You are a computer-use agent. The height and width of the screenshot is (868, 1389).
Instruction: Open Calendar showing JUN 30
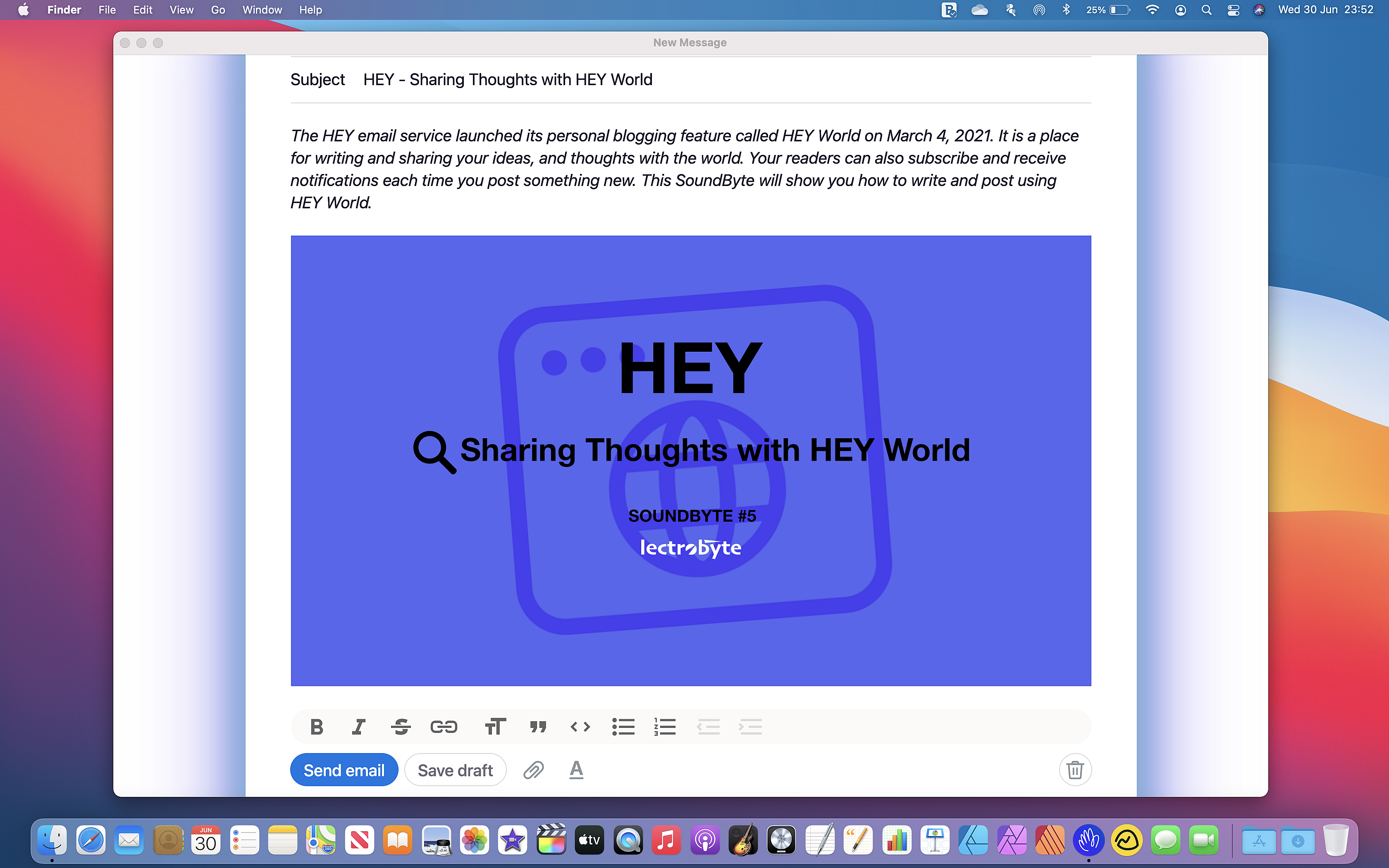coord(205,840)
